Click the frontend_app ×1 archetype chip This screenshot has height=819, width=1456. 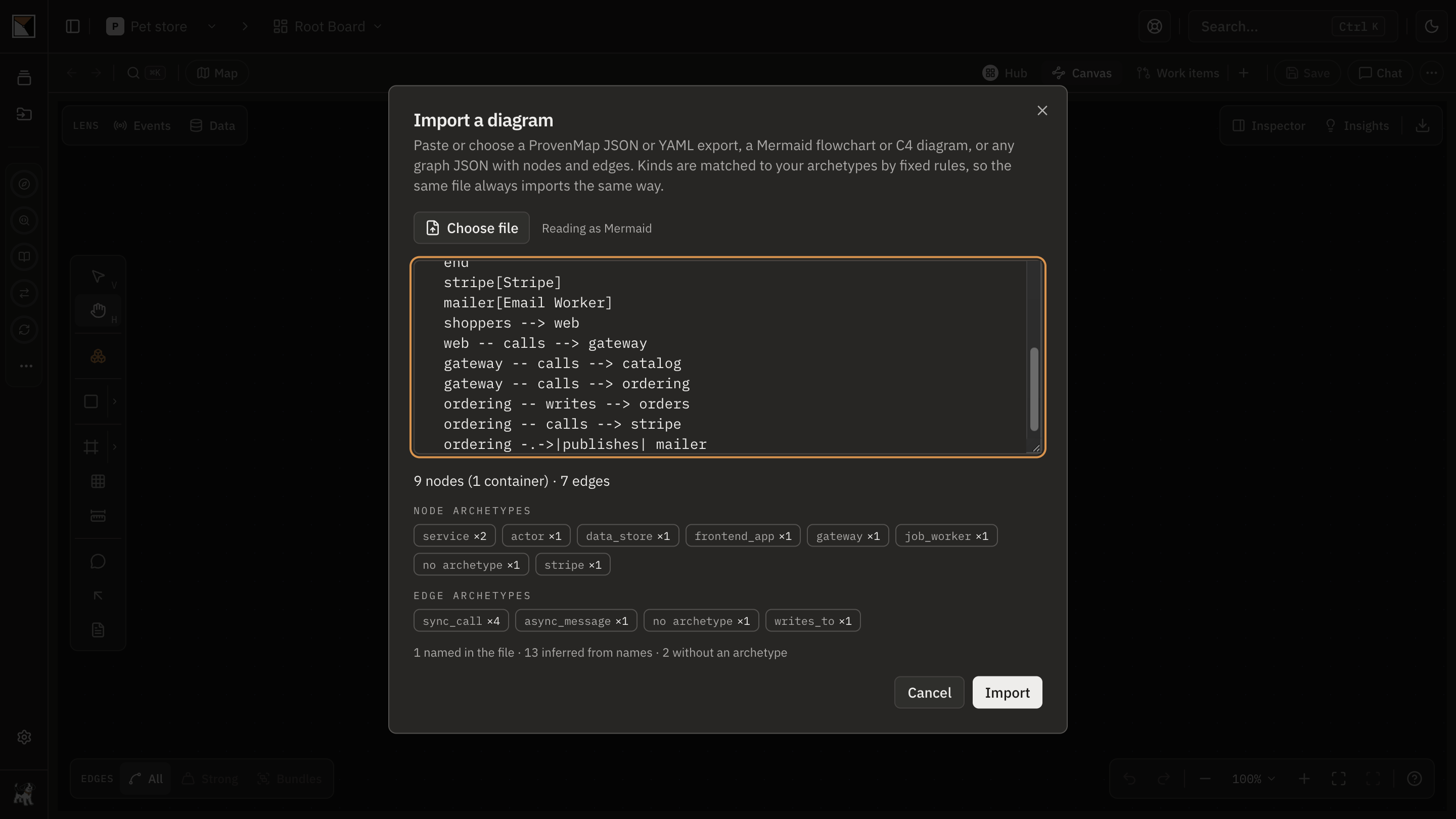(743, 536)
